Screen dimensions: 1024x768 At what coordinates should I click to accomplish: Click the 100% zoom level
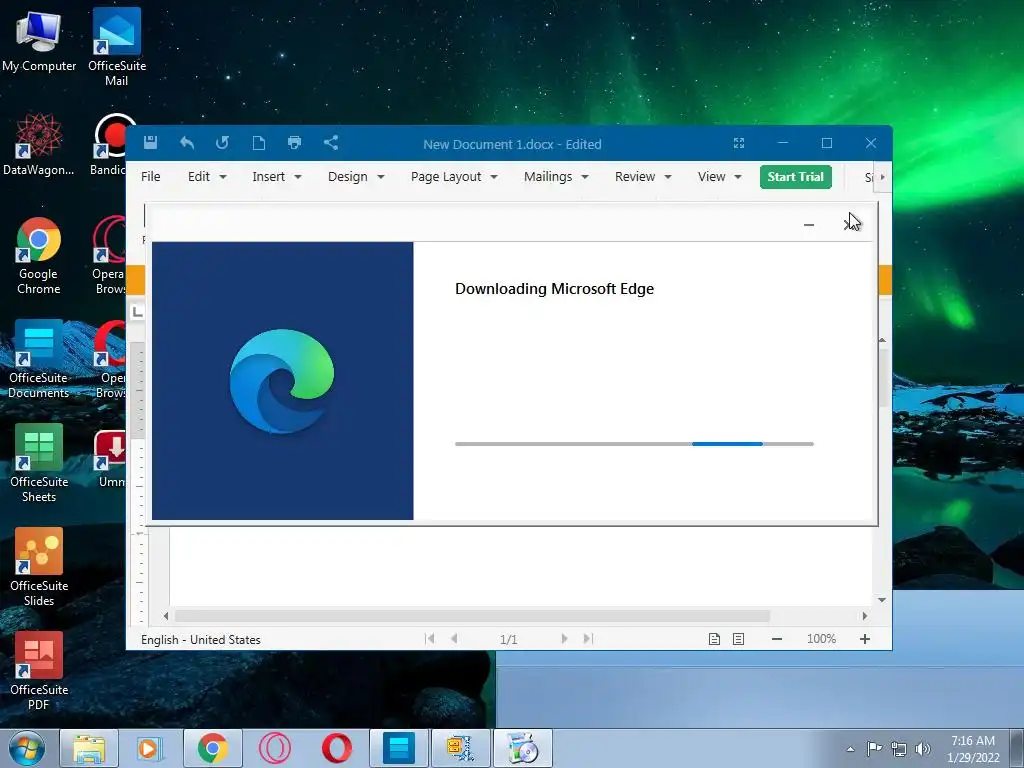tap(821, 639)
